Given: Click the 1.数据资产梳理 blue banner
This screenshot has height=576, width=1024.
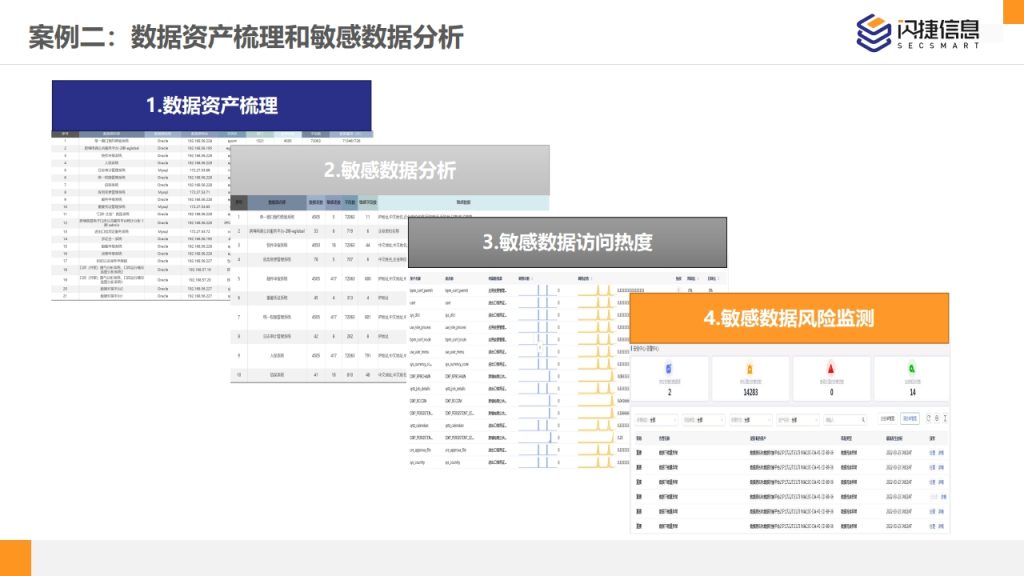Looking at the screenshot, I should pyautogui.click(x=212, y=105).
